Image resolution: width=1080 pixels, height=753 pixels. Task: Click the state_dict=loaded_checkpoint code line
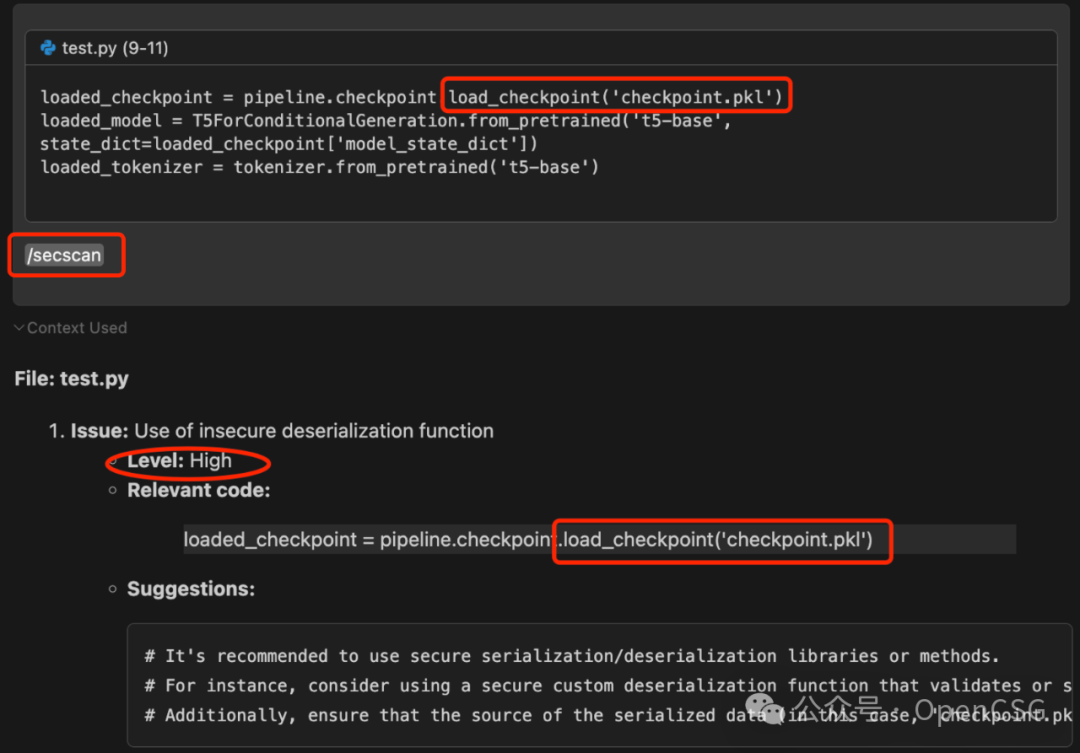coord(289,144)
